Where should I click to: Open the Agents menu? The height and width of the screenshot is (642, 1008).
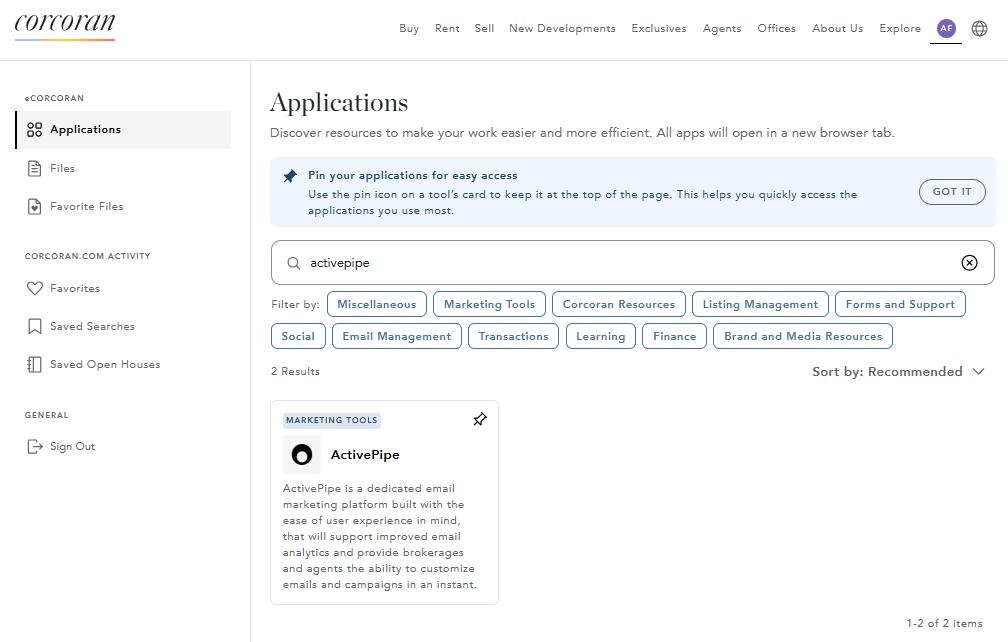tap(722, 28)
